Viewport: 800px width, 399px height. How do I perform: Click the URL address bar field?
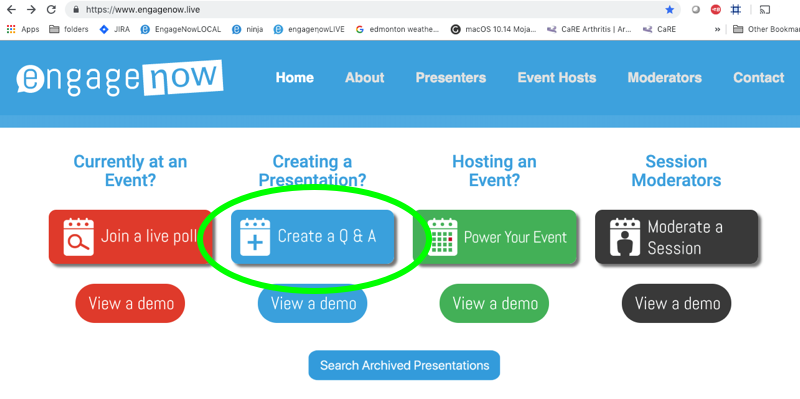(372, 10)
